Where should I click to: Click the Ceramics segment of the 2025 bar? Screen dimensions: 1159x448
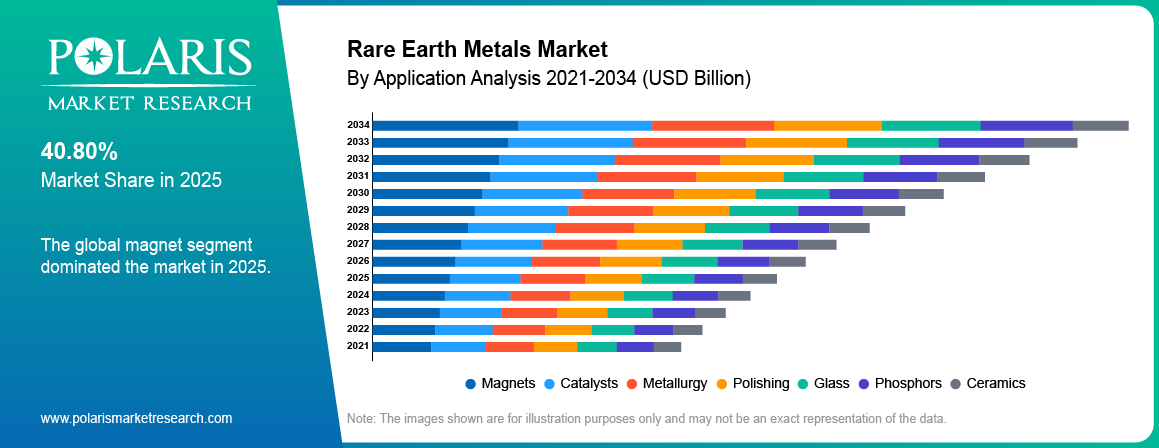760,279
